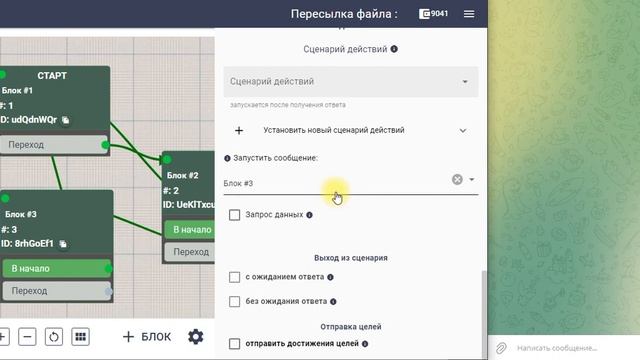Image resolution: width=640 pixels, height=360 pixels.
Task: Enable отправить достижения целей checkbox
Action: coord(234,344)
